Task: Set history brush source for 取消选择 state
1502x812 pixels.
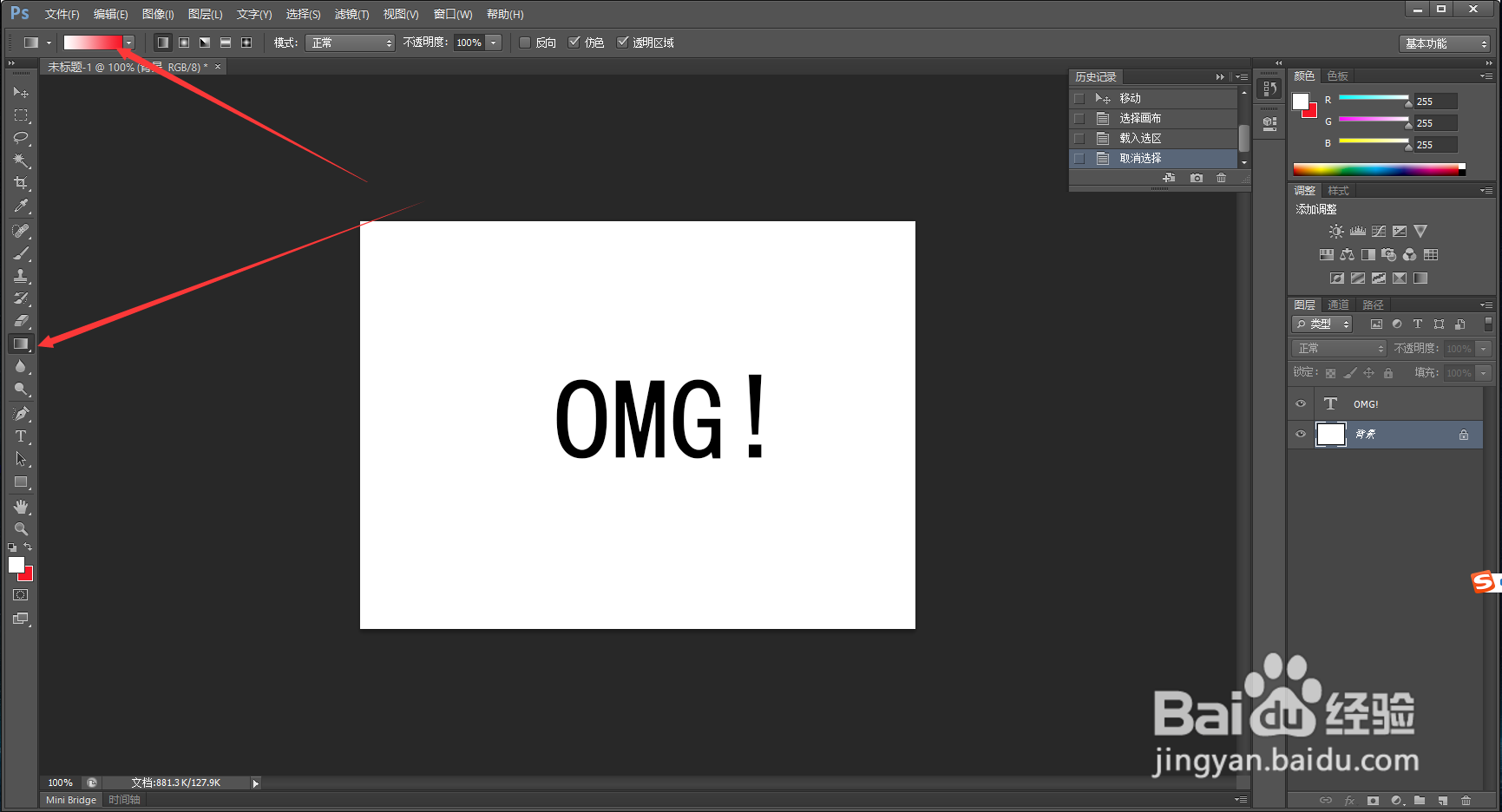Action: tap(1079, 159)
